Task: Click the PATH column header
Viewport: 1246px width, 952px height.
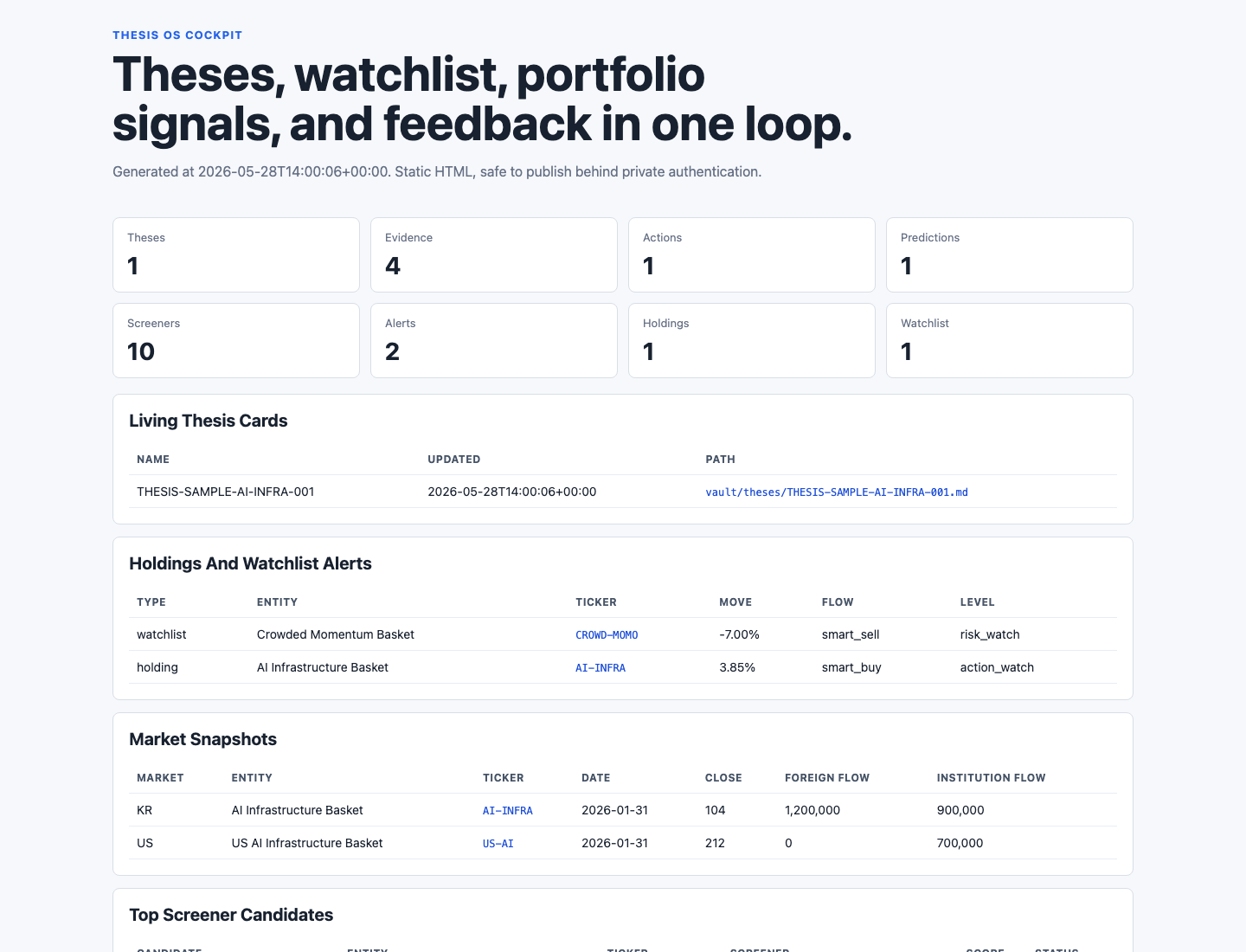Action: click(x=721, y=460)
